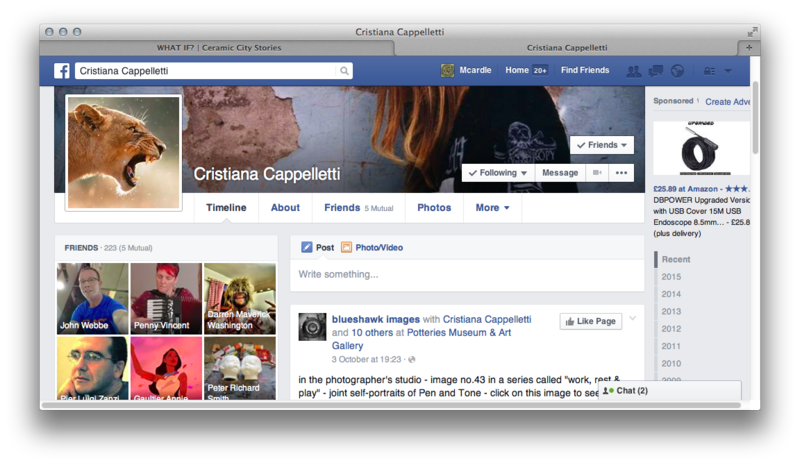Toggle the Friends status button
Viewport: 800px width, 465px height.
tap(602, 145)
